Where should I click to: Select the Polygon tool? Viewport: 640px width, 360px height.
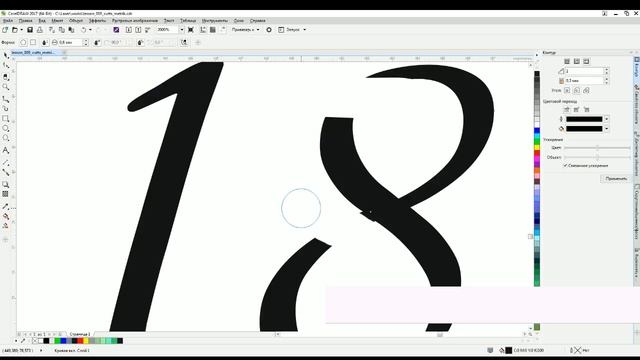6,138
